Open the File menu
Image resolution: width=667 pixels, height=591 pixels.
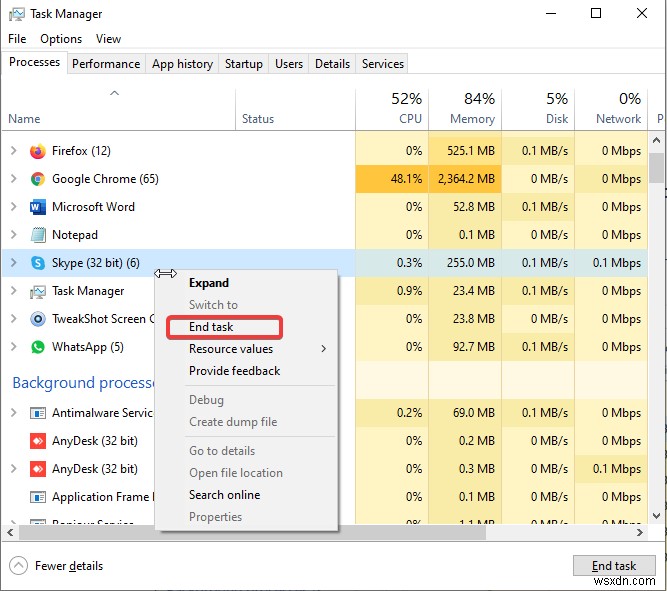(17, 39)
